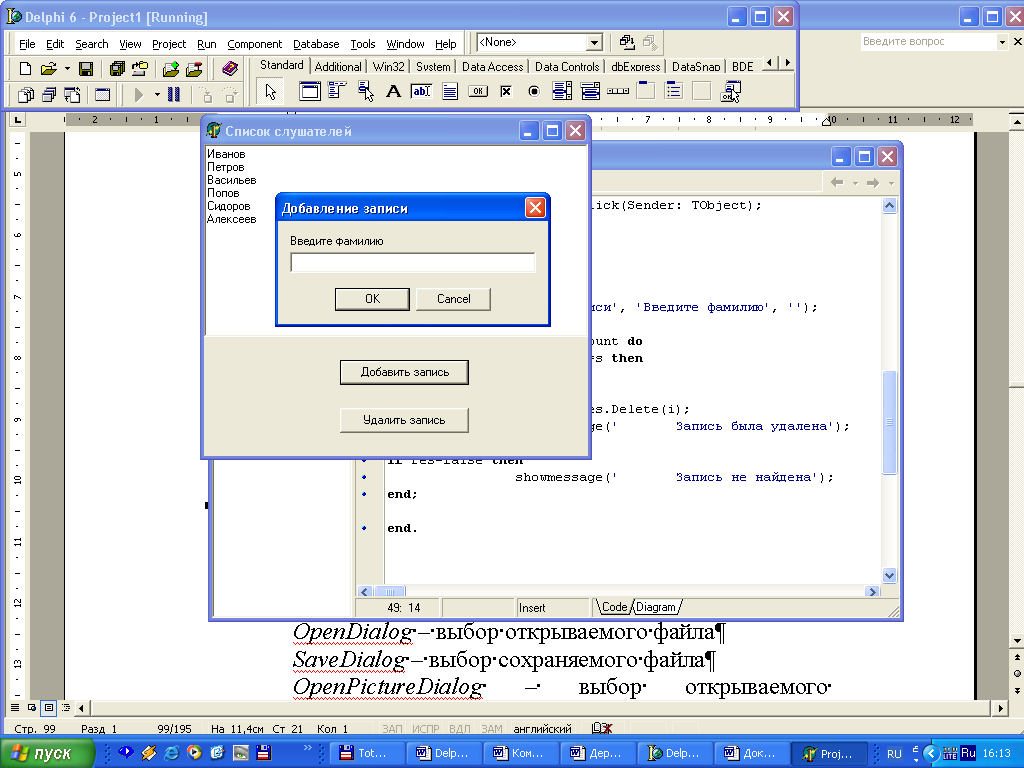Viewport: 1024px width, 768px height.
Task: Click Add file to project icon
Action: [x=170, y=69]
